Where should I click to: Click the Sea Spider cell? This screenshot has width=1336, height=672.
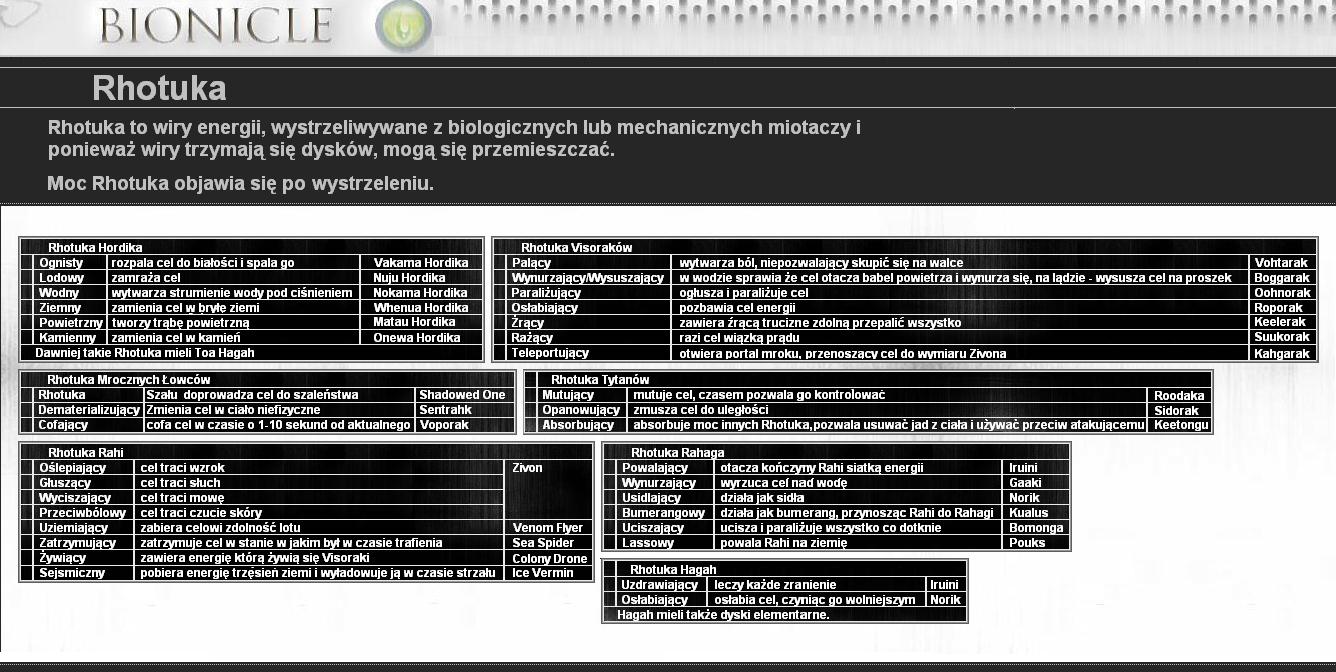[x=548, y=543]
